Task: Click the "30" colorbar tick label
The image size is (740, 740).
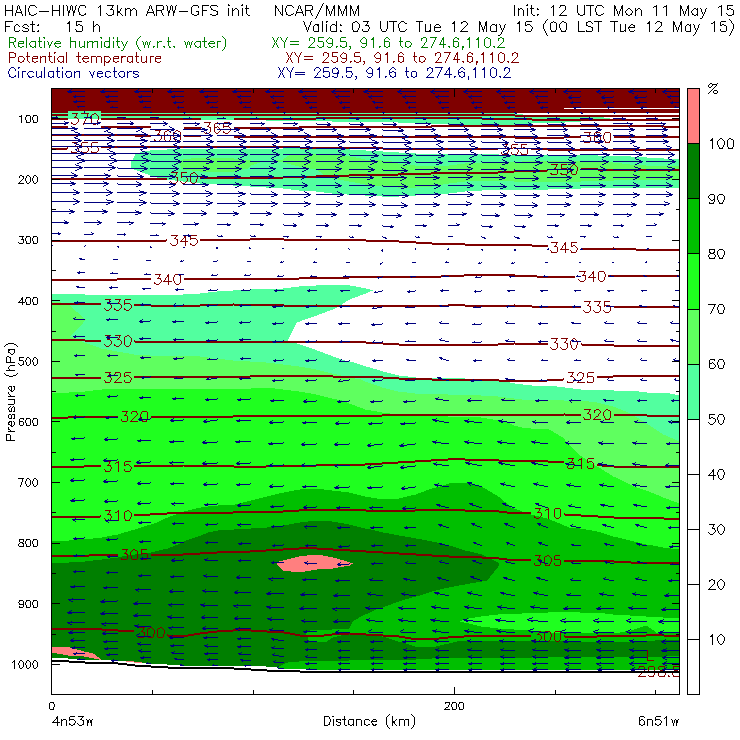Action: point(716,530)
